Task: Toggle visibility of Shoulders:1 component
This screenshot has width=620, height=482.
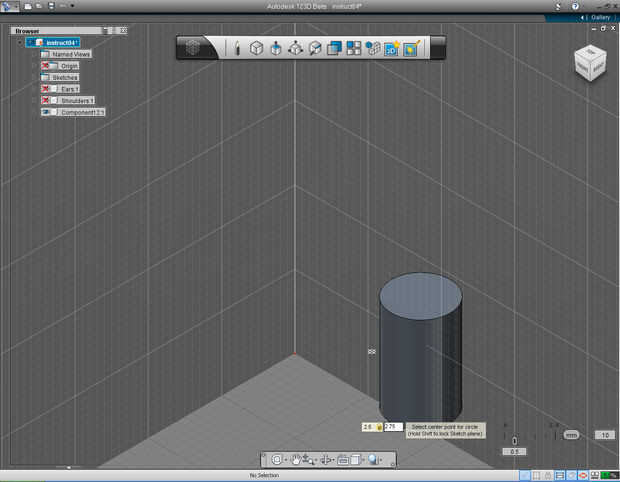Action: [x=45, y=100]
